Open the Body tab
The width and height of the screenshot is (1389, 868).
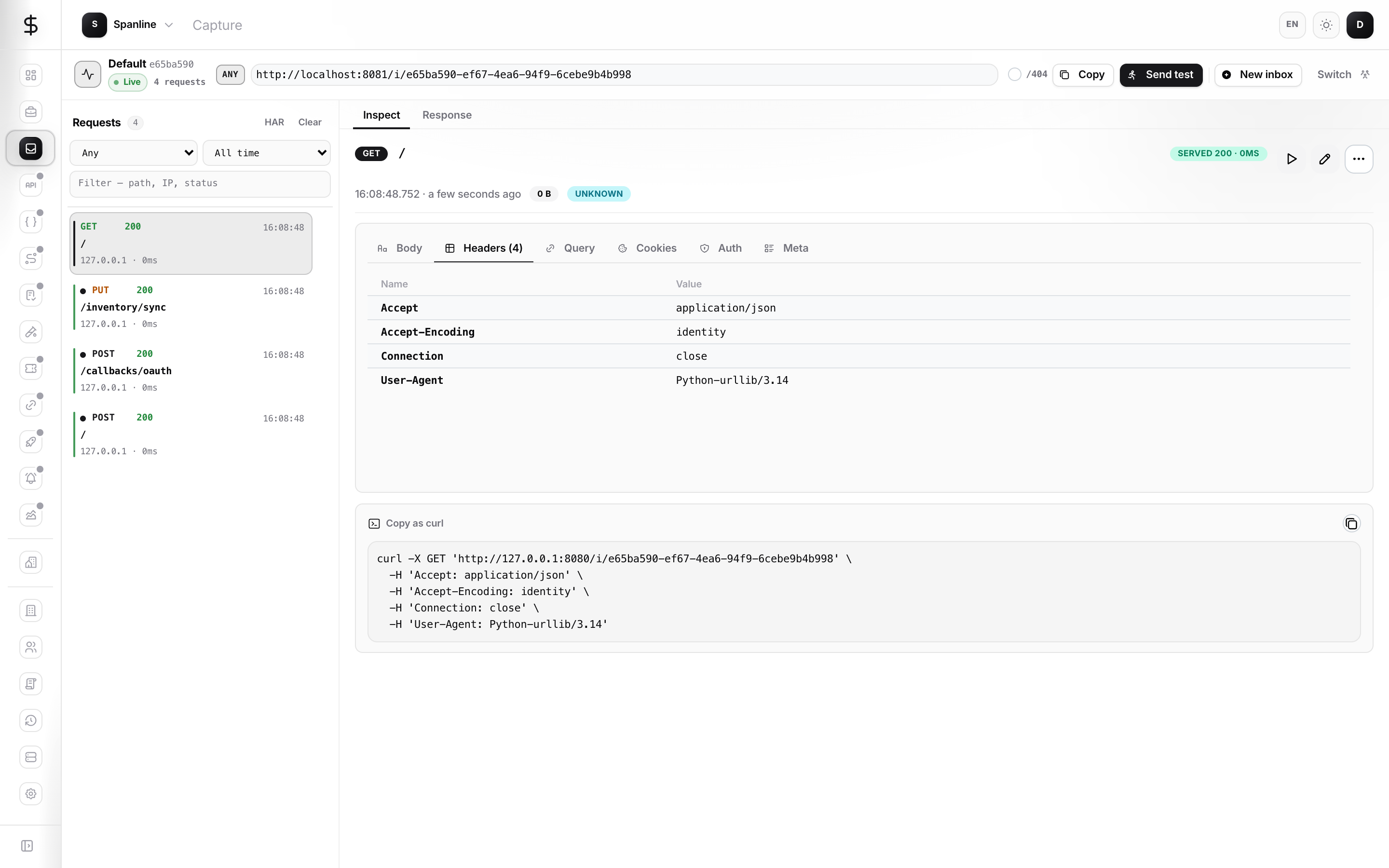coord(399,248)
